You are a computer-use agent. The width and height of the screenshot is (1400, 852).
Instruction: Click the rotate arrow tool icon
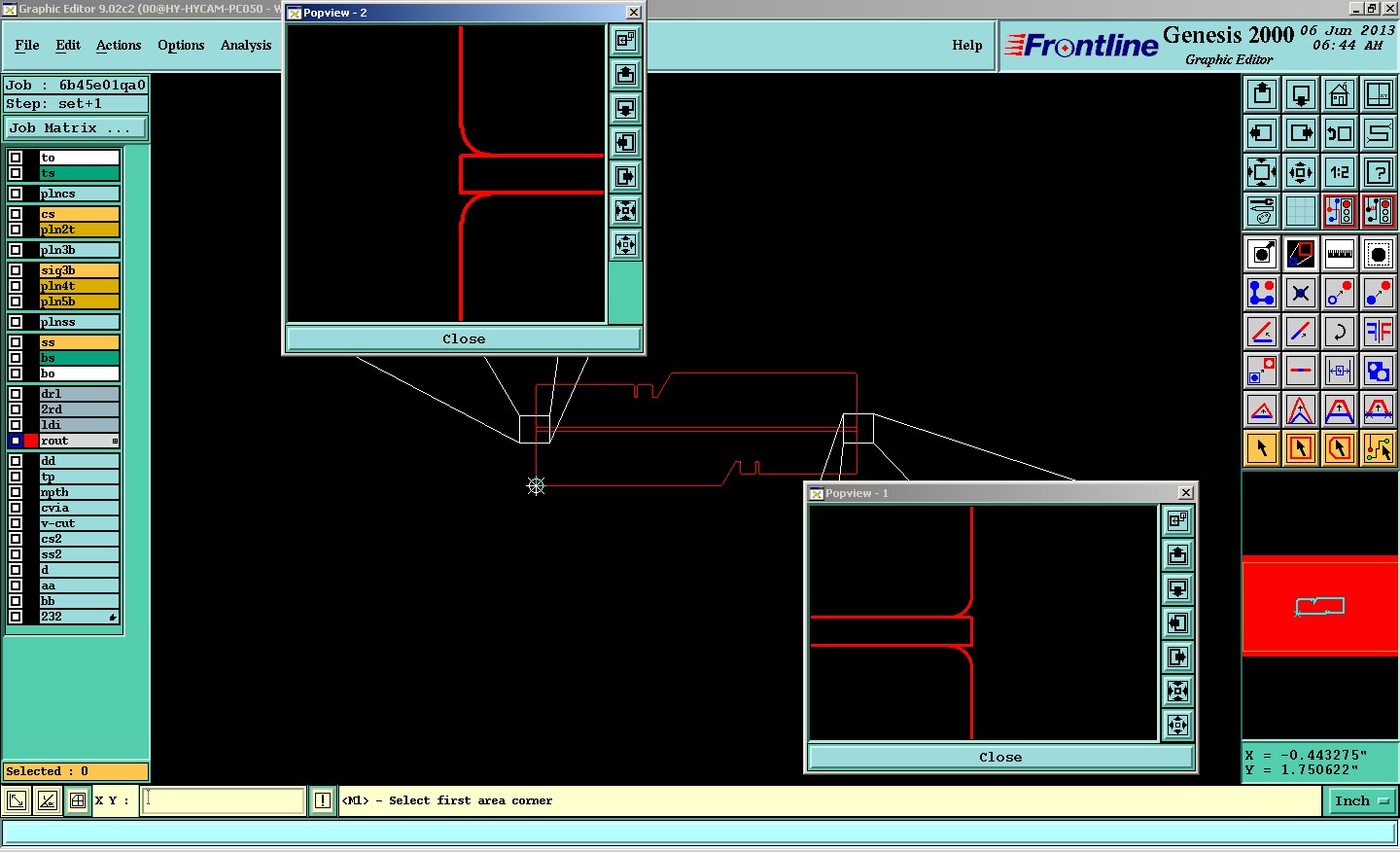pyautogui.click(x=1340, y=332)
